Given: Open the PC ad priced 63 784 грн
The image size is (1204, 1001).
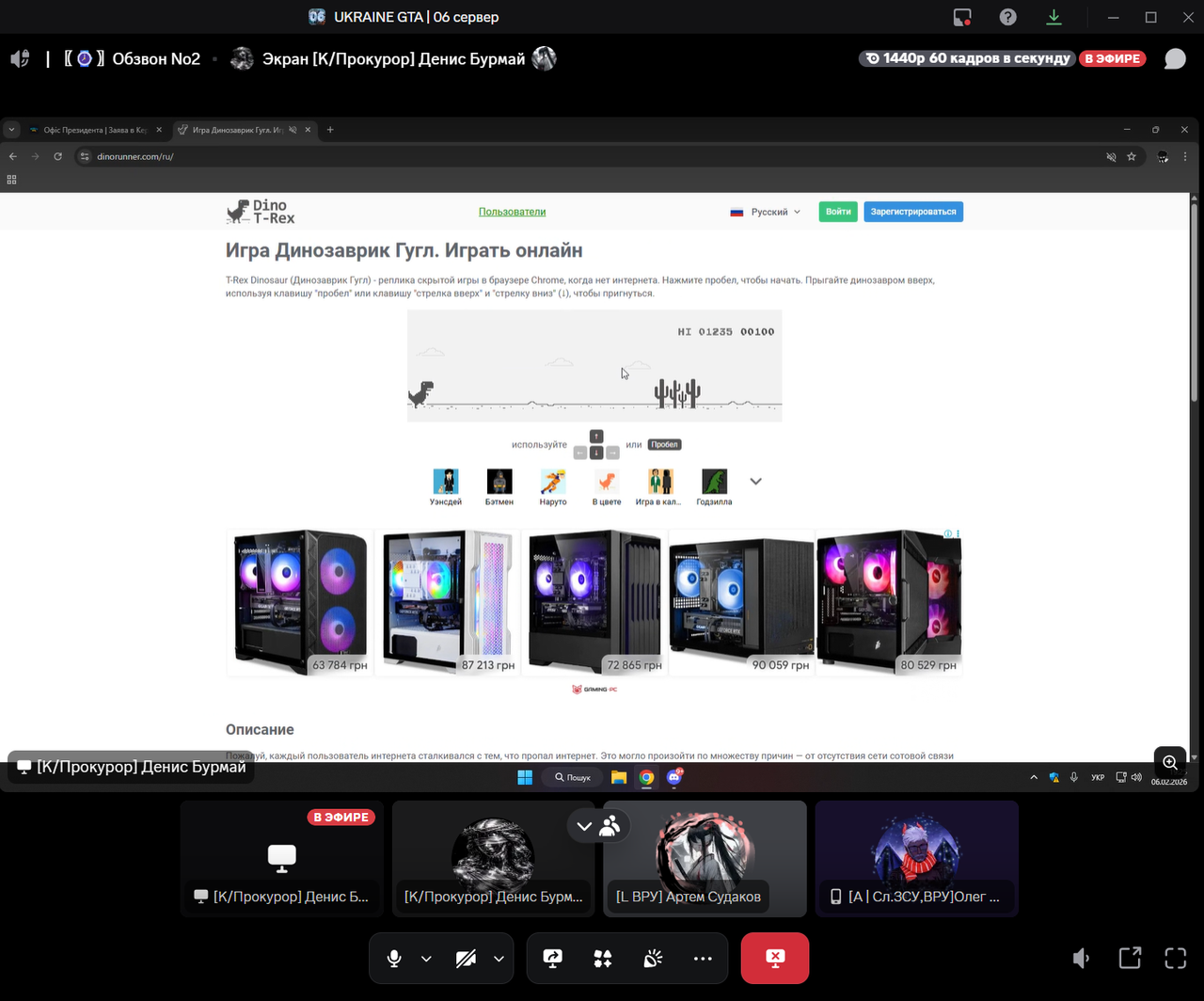Looking at the screenshot, I should (x=301, y=602).
